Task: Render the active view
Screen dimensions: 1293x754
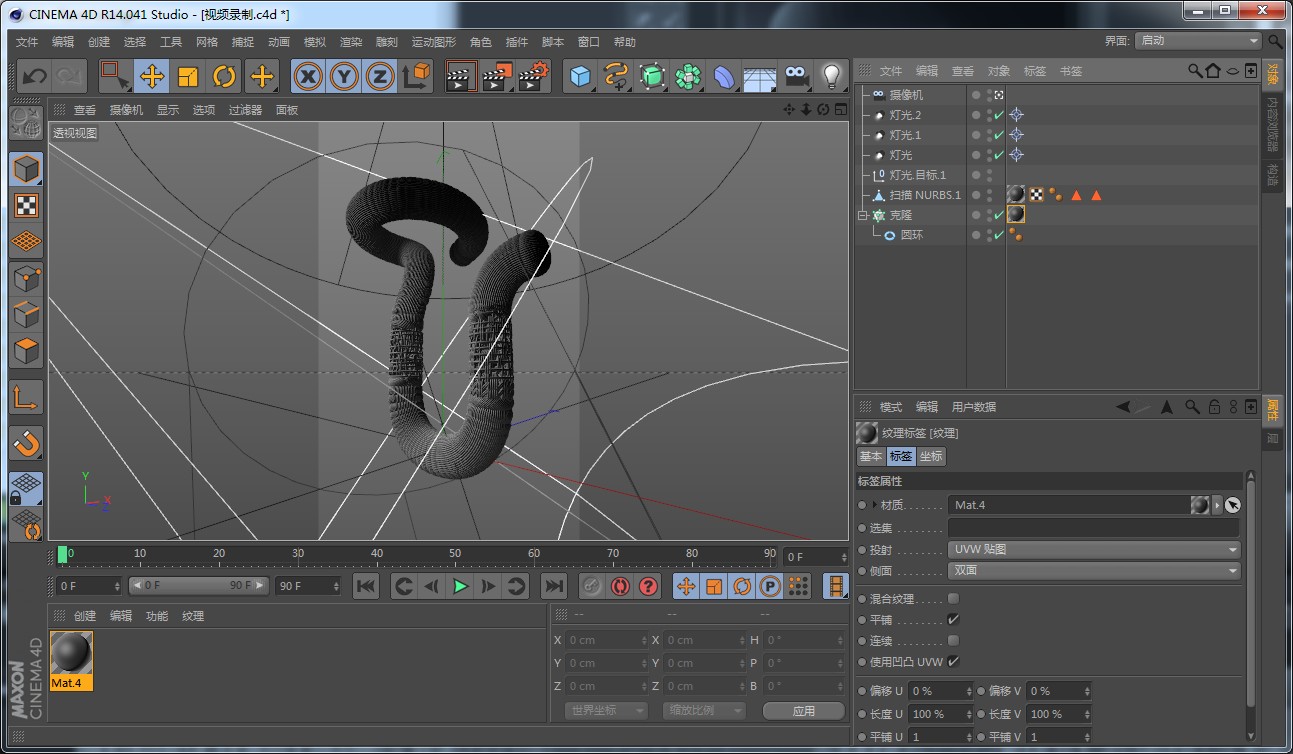Action: tap(461, 76)
